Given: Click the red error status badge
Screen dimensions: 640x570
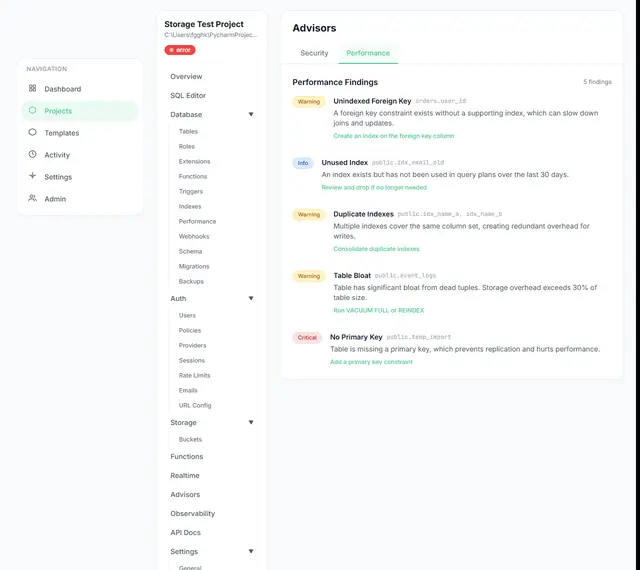Looking at the screenshot, I should (x=180, y=50).
